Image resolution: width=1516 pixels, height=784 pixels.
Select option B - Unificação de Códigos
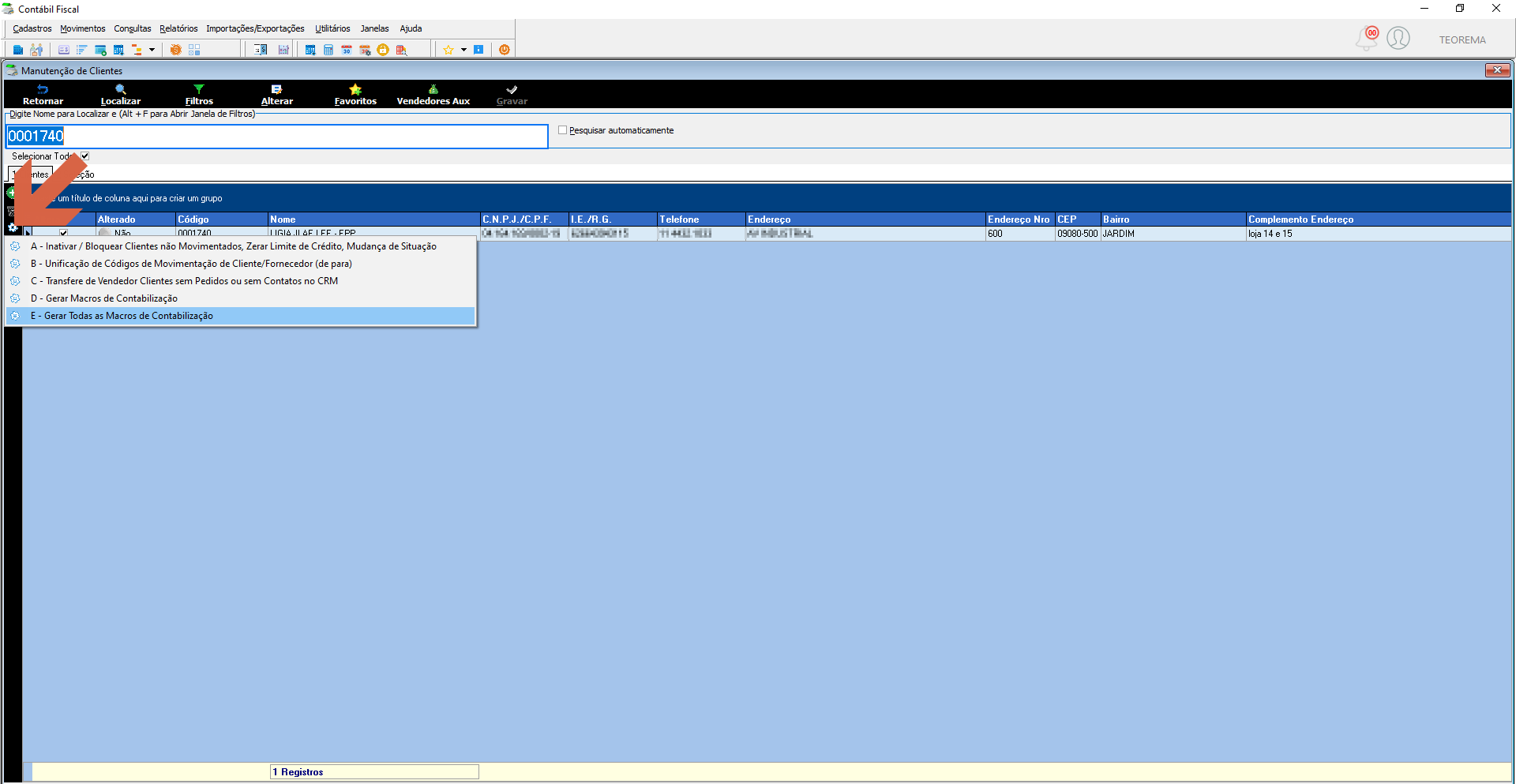(x=241, y=264)
